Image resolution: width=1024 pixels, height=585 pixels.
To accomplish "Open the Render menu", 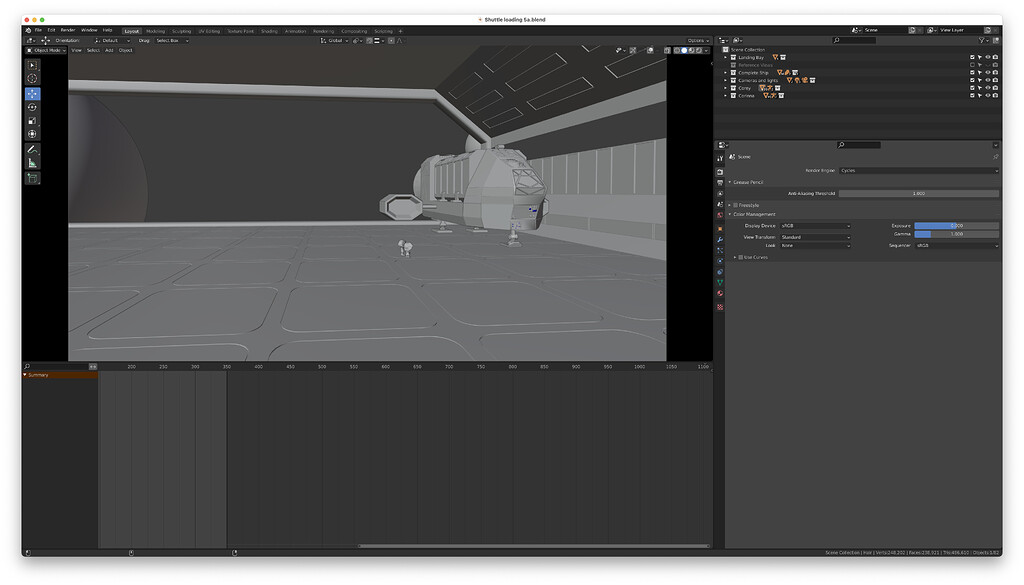I will pos(68,30).
